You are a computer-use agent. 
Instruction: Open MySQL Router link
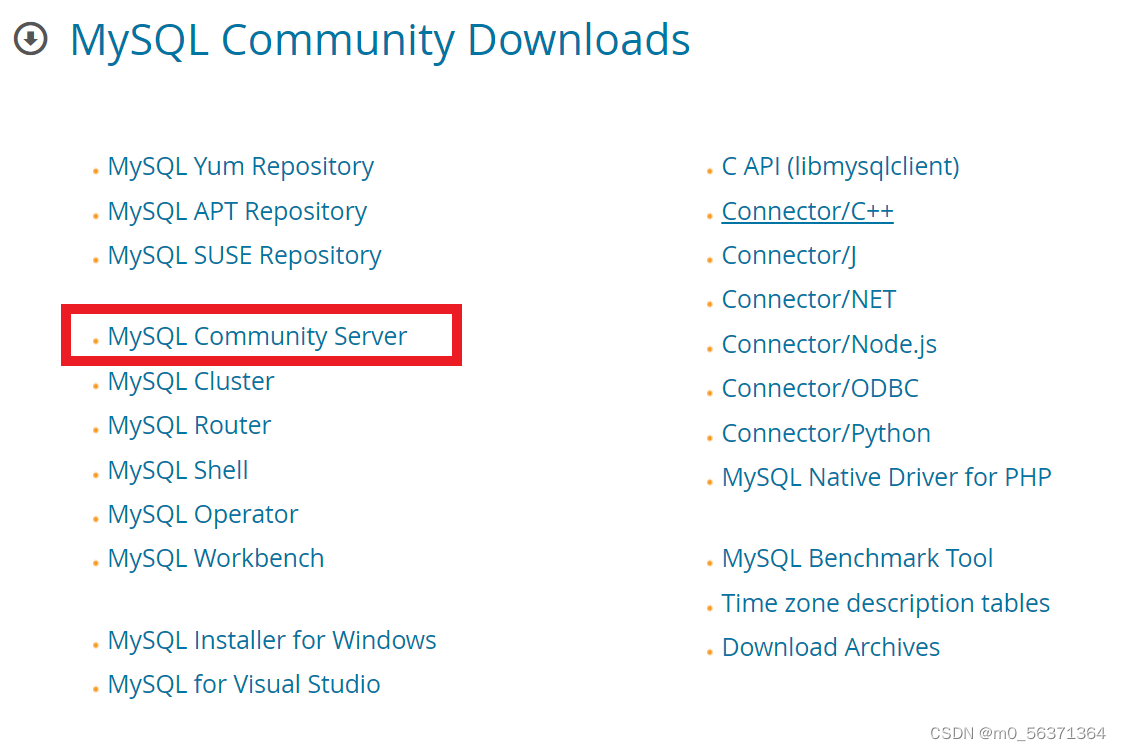pos(189,426)
